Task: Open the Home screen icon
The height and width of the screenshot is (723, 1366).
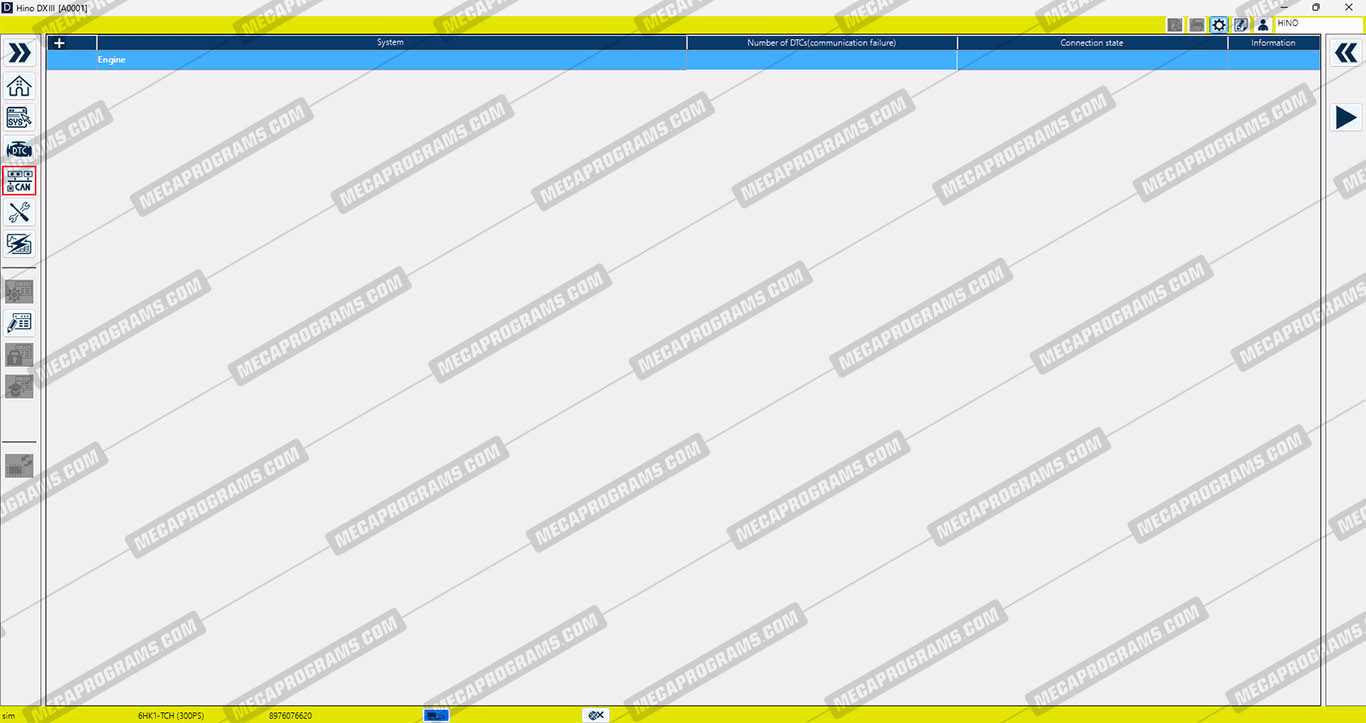Action: (19, 86)
